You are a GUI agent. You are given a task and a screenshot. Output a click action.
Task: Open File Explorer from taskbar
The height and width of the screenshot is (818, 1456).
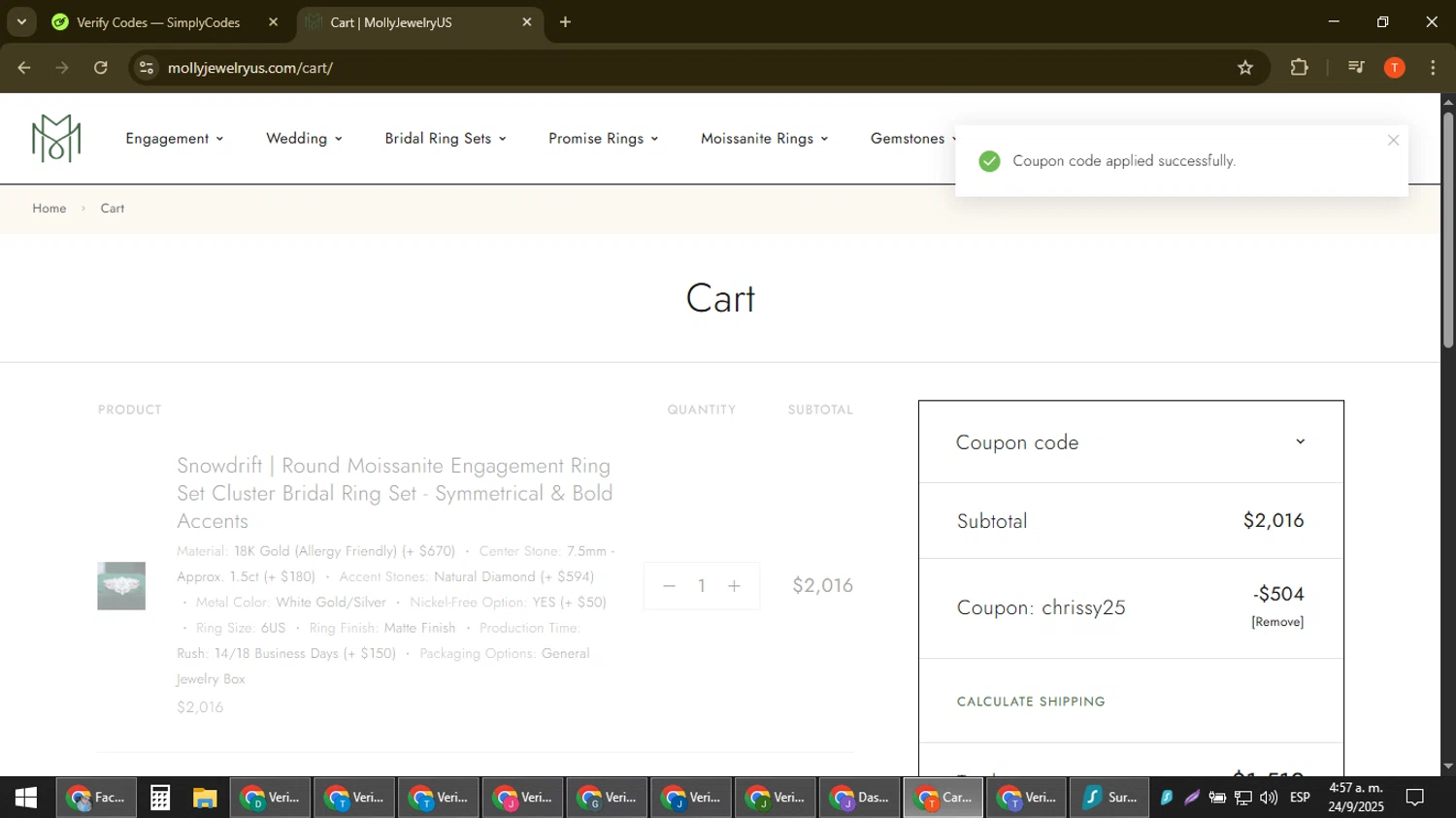205,798
